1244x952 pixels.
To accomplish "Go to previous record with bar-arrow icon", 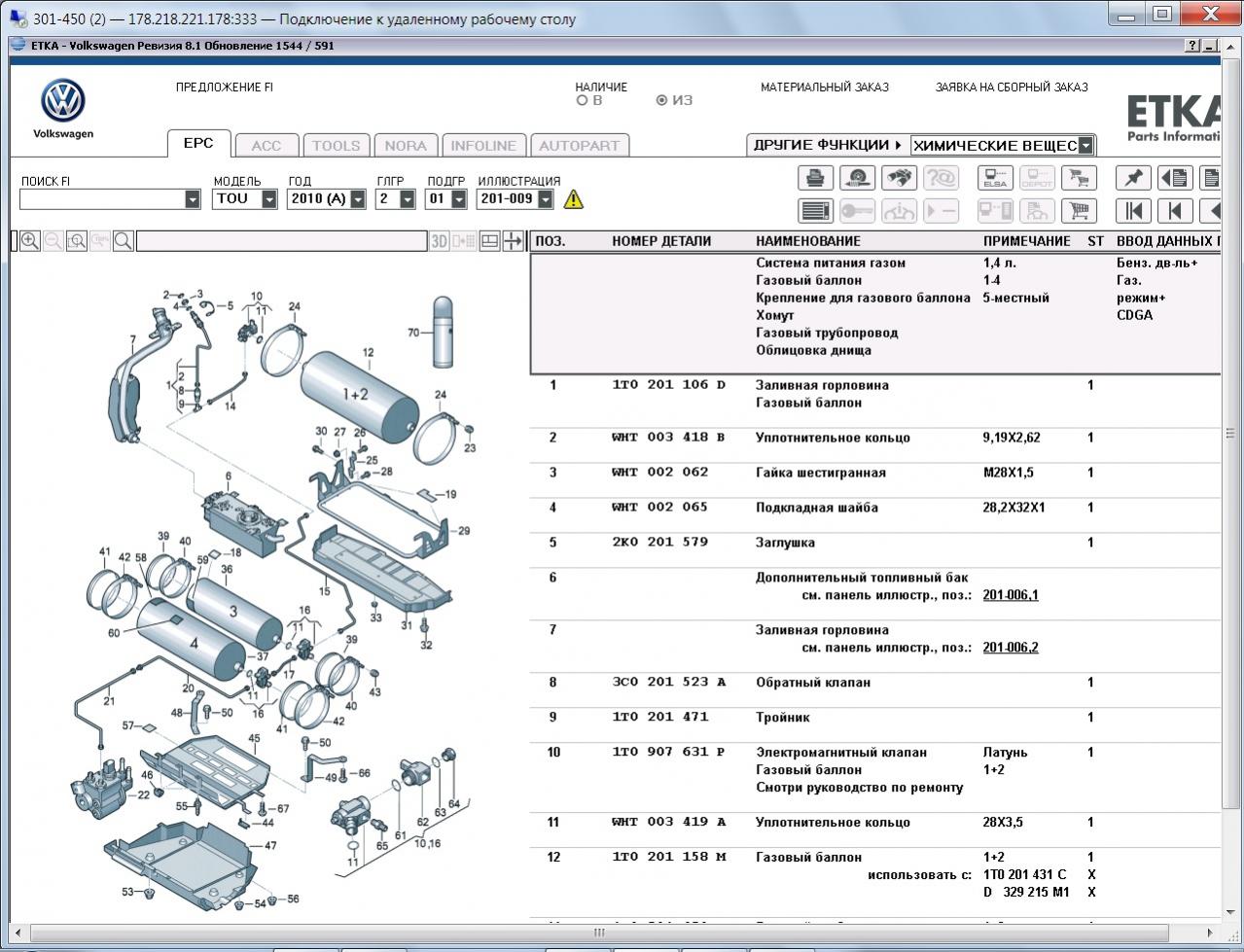I will pos(1175,210).
